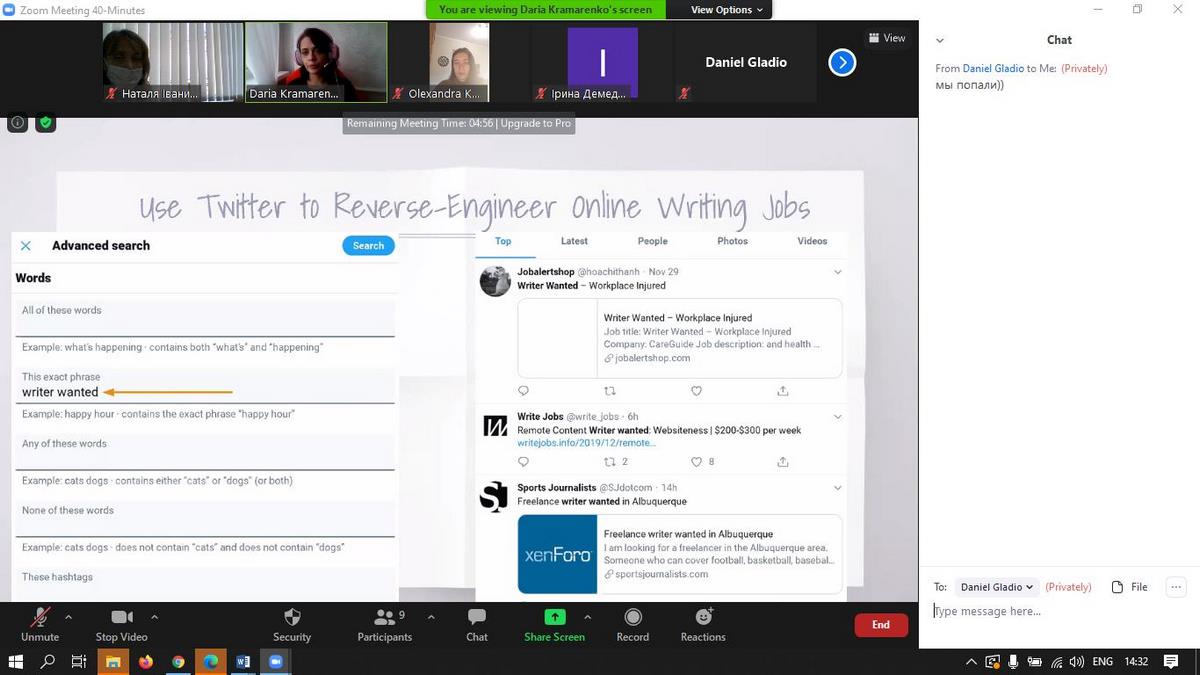Change layout using the View button

[x=887, y=38]
